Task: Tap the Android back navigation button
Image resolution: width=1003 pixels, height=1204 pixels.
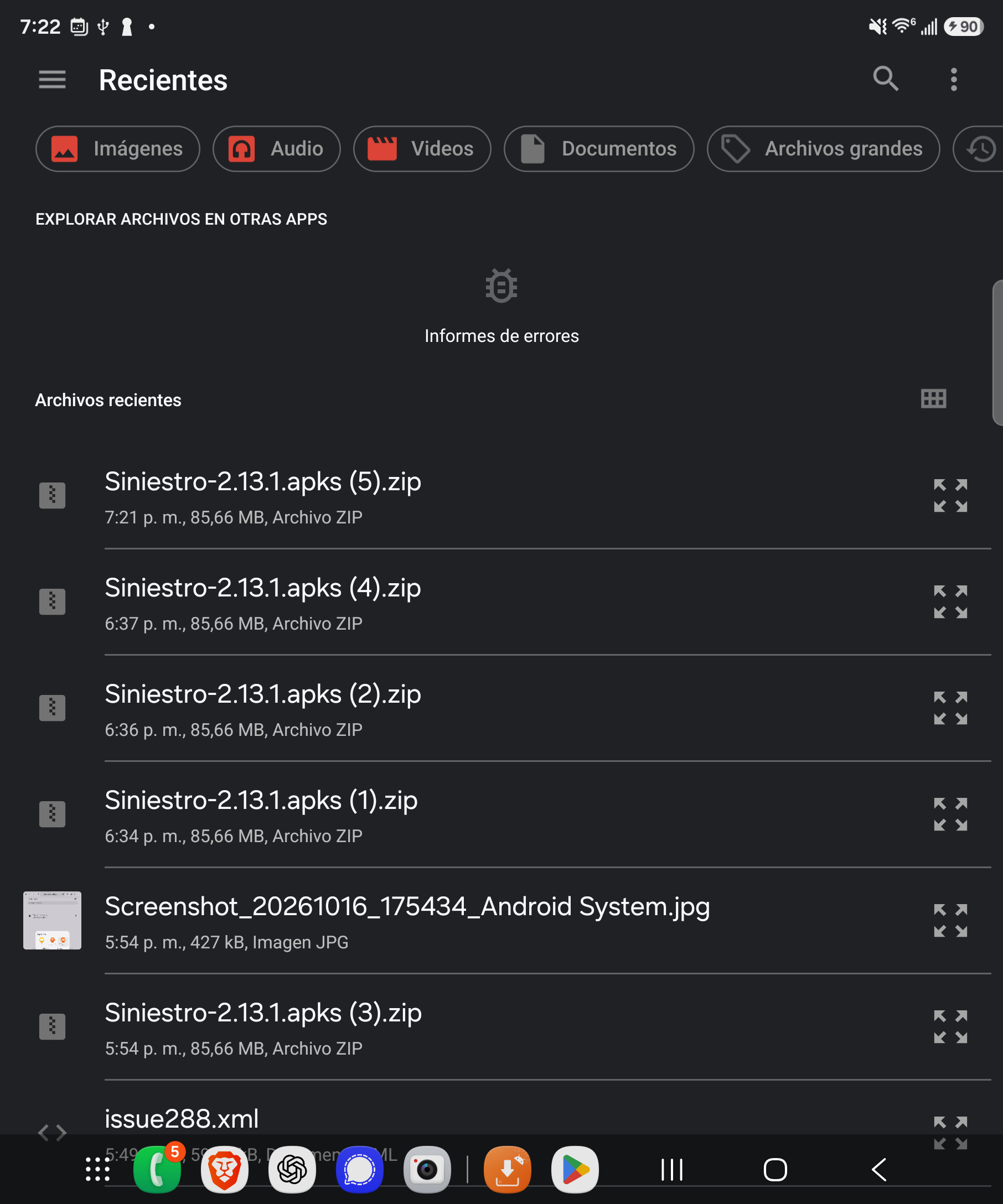Action: [x=878, y=1170]
